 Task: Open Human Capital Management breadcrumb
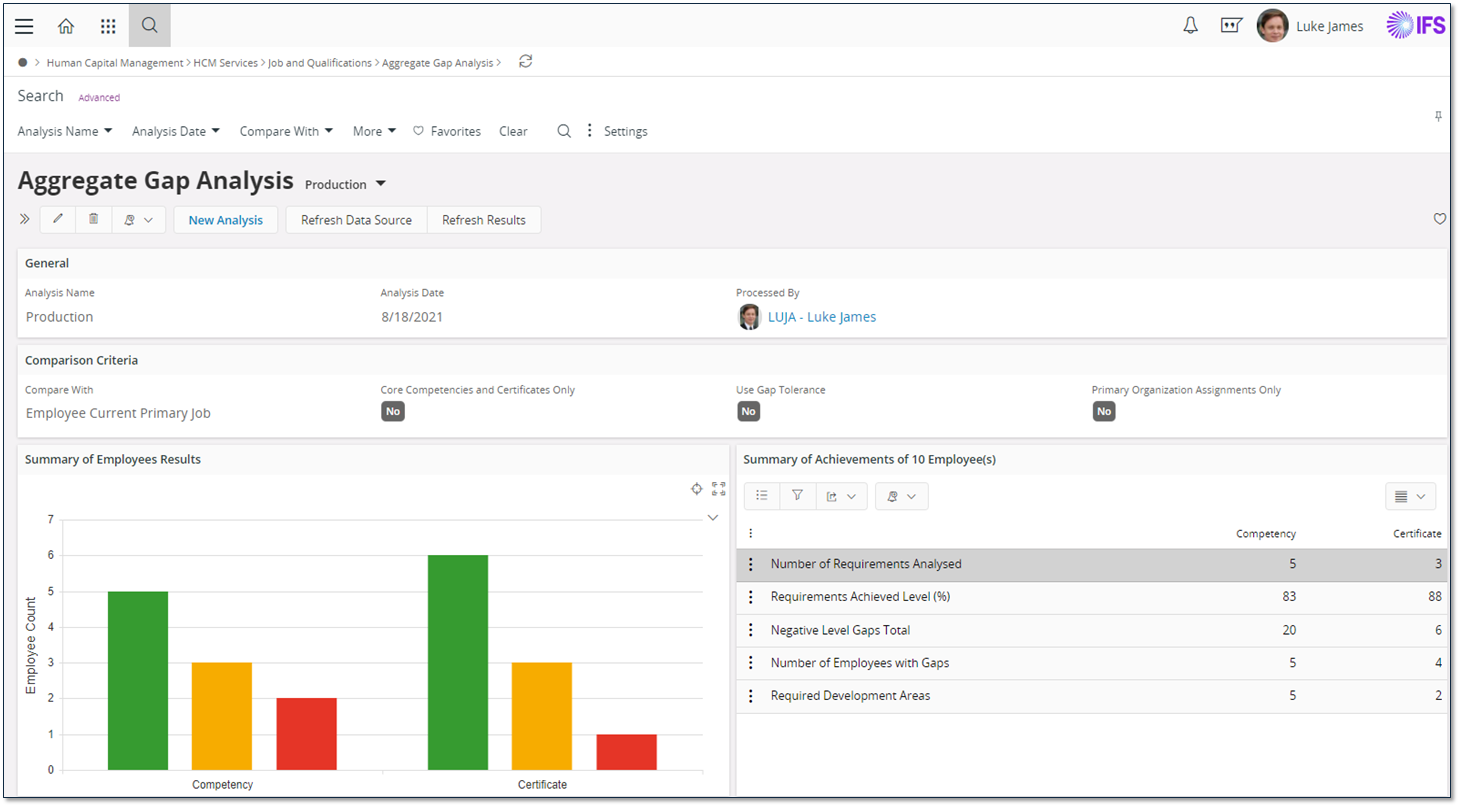[115, 63]
